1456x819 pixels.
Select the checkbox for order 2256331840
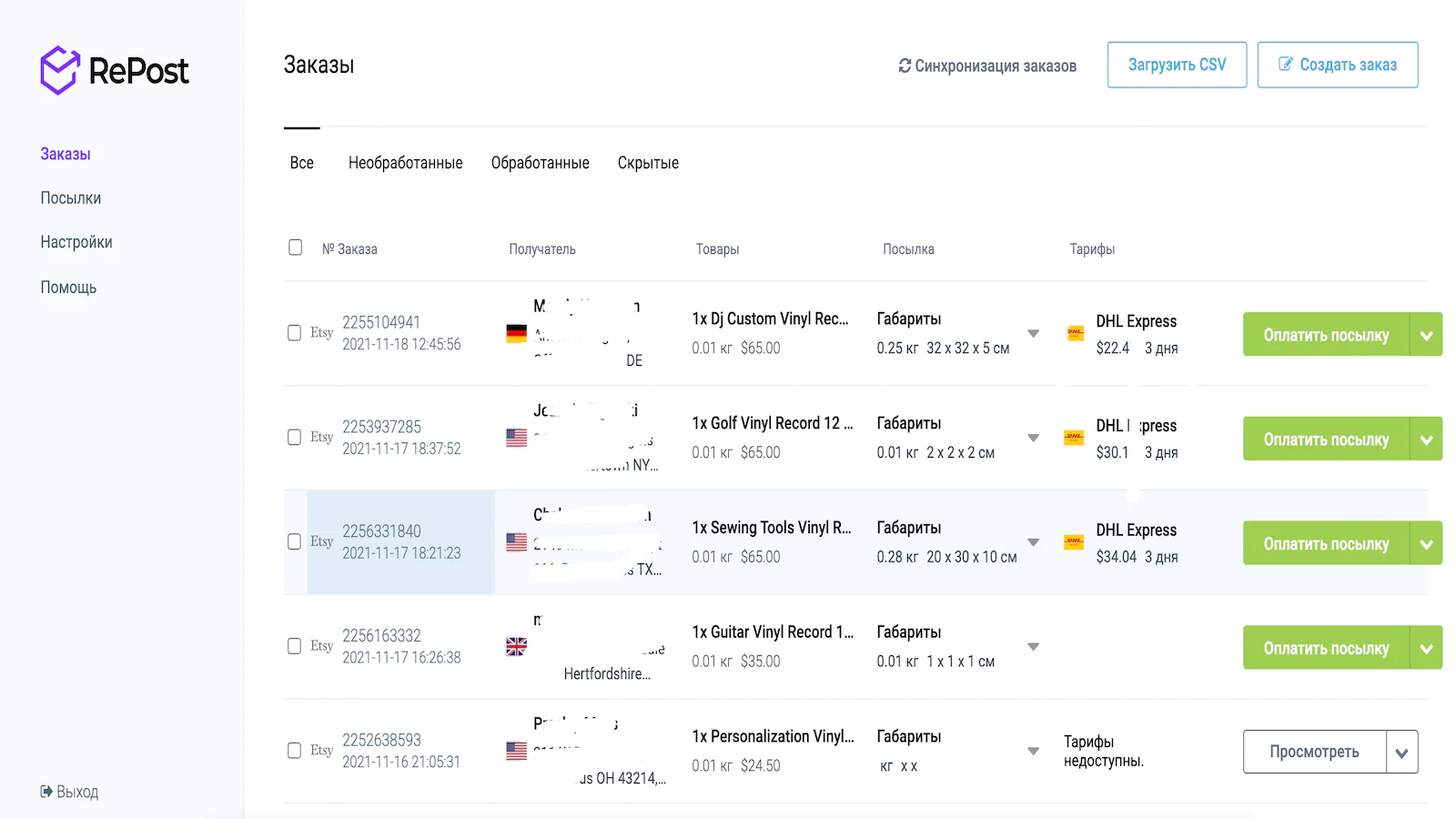tap(295, 541)
